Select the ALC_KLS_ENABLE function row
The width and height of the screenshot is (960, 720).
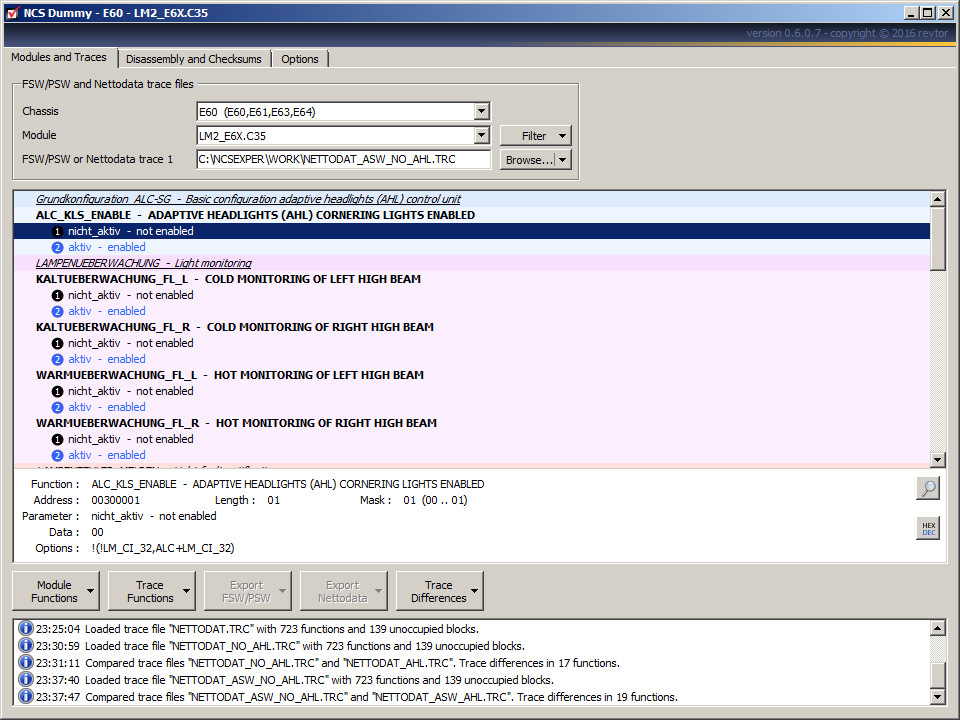tap(471, 215)
